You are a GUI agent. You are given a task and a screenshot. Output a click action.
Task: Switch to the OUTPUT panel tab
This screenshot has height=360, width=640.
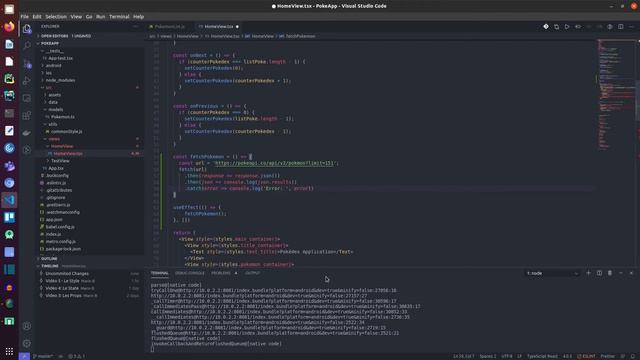(252, 273)
